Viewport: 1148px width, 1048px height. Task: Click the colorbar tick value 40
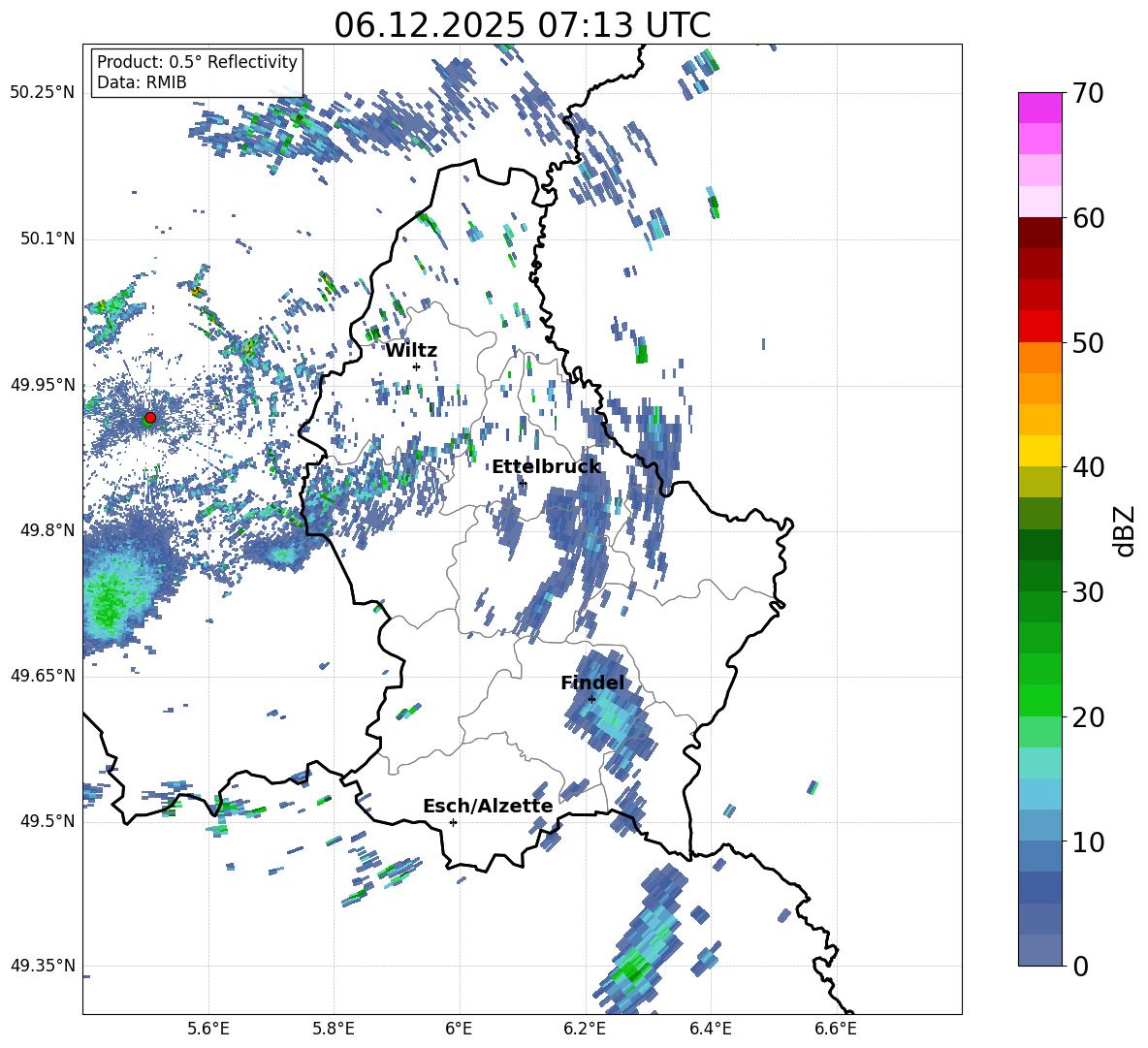tap(1088, 467)
